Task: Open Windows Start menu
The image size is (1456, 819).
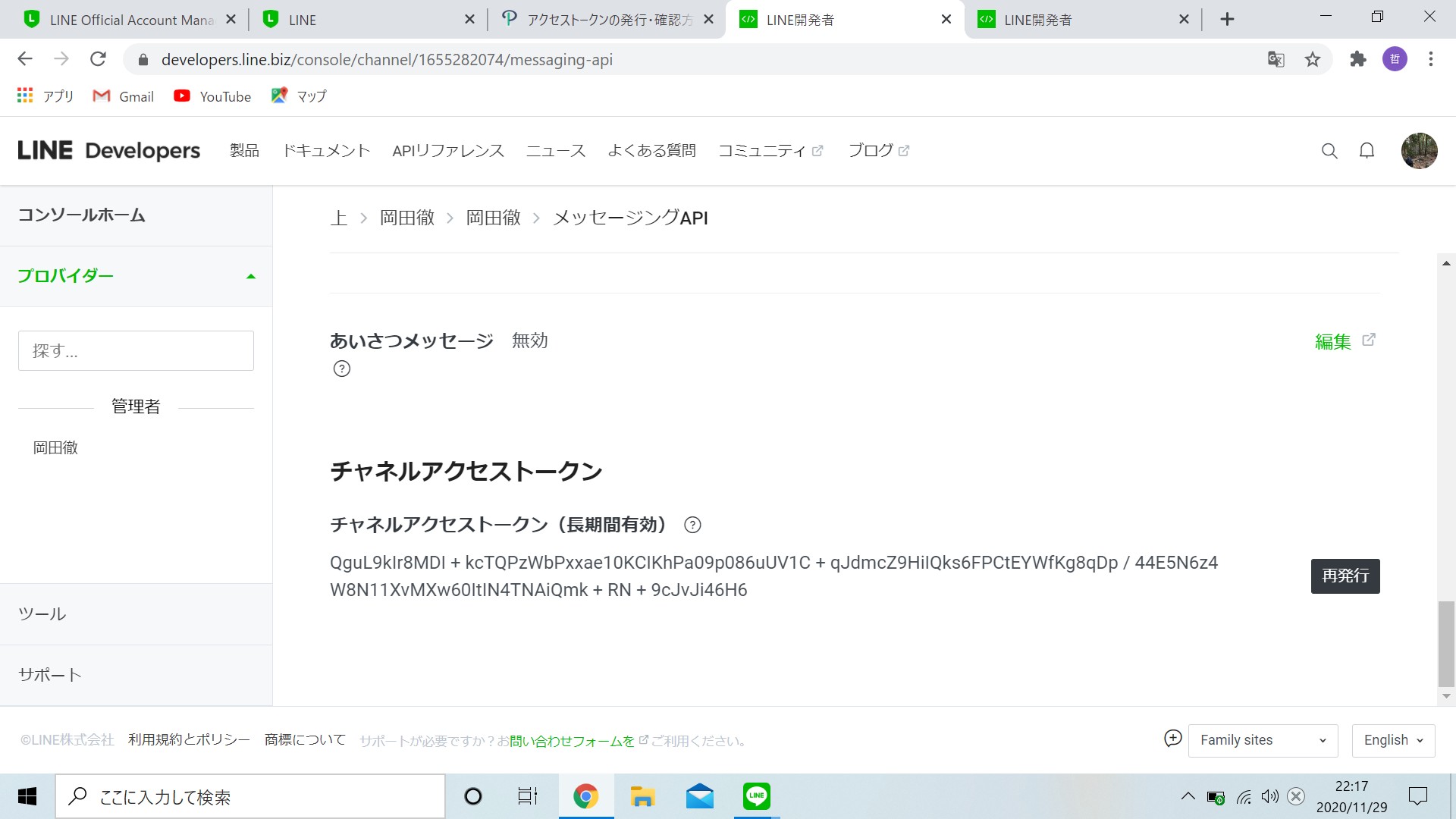Action: (x=27, y=796)
